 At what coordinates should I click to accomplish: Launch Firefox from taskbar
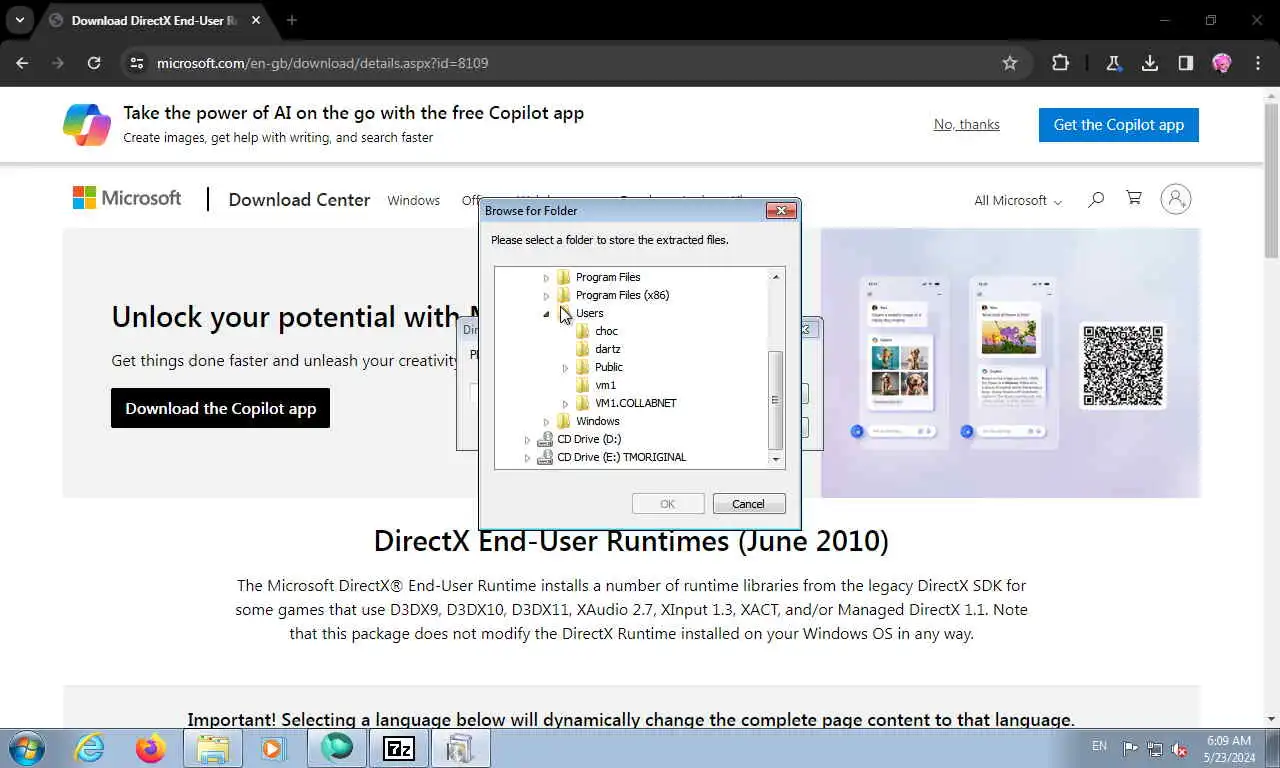click(x=151, y=748)
